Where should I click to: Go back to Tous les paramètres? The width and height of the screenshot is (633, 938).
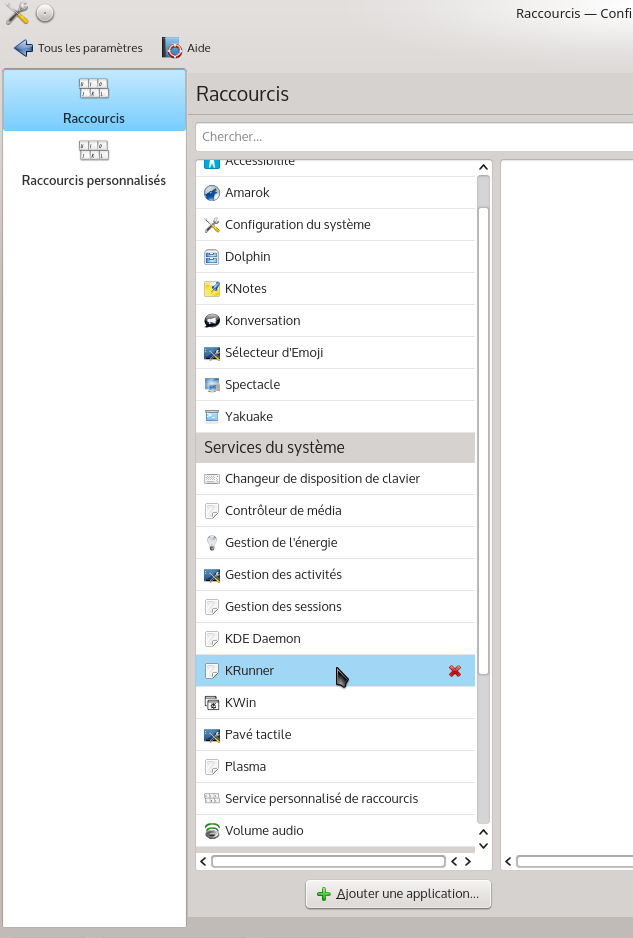78,48
